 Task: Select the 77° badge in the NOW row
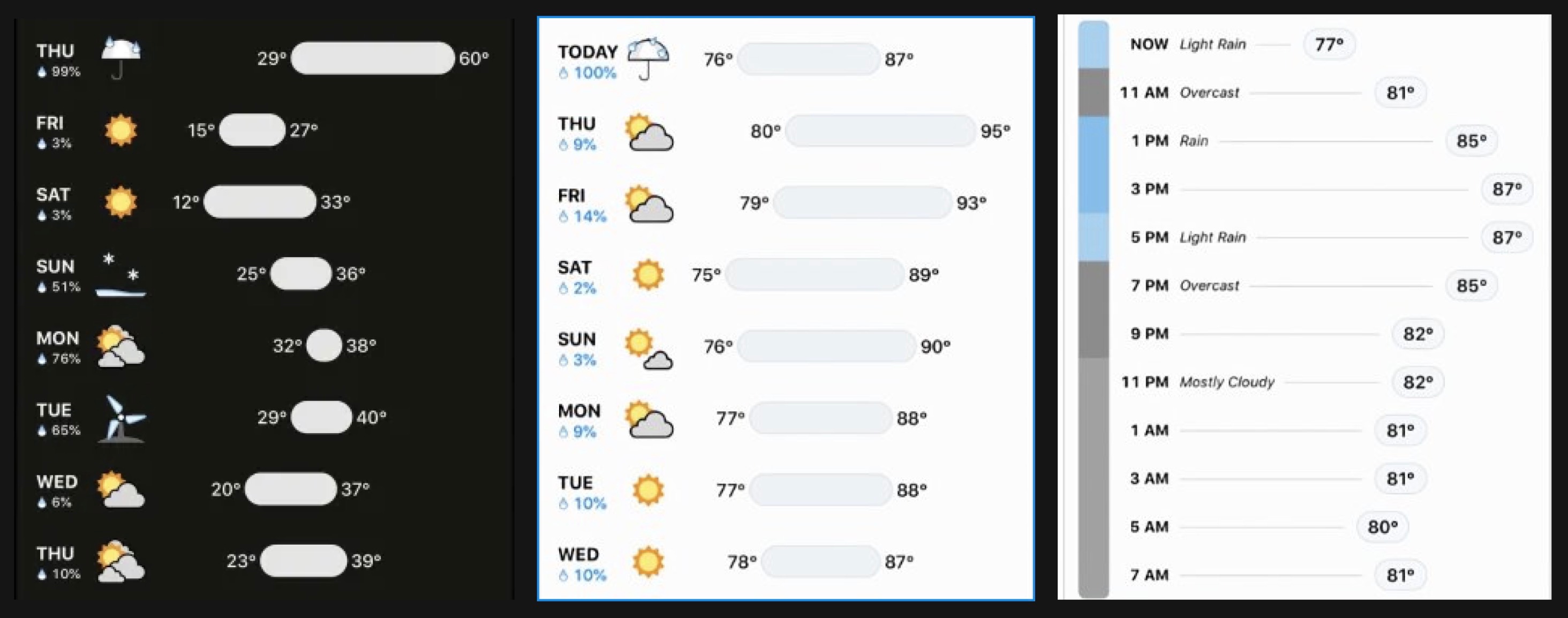(1329, 44)
